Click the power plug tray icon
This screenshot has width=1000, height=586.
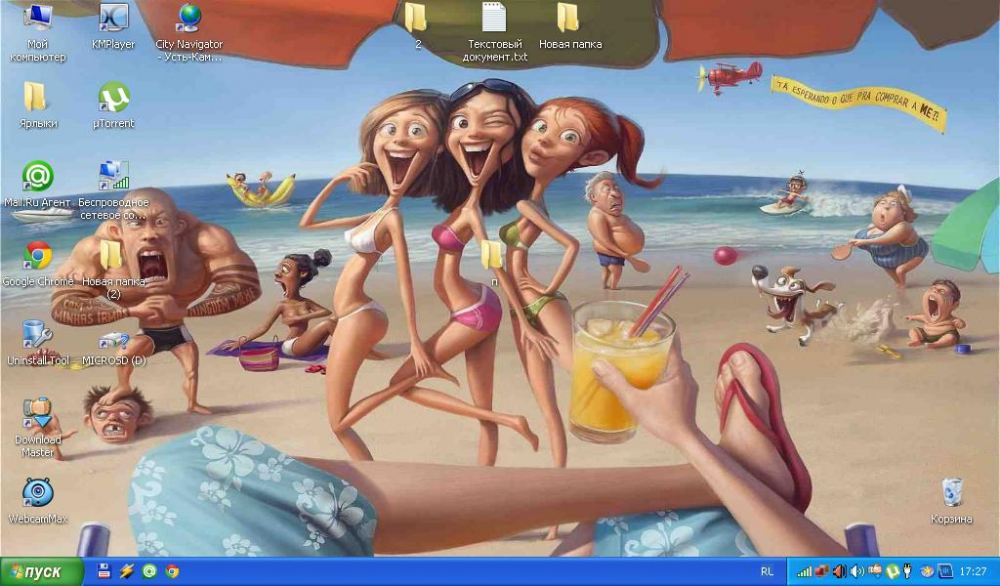[908, 571]
